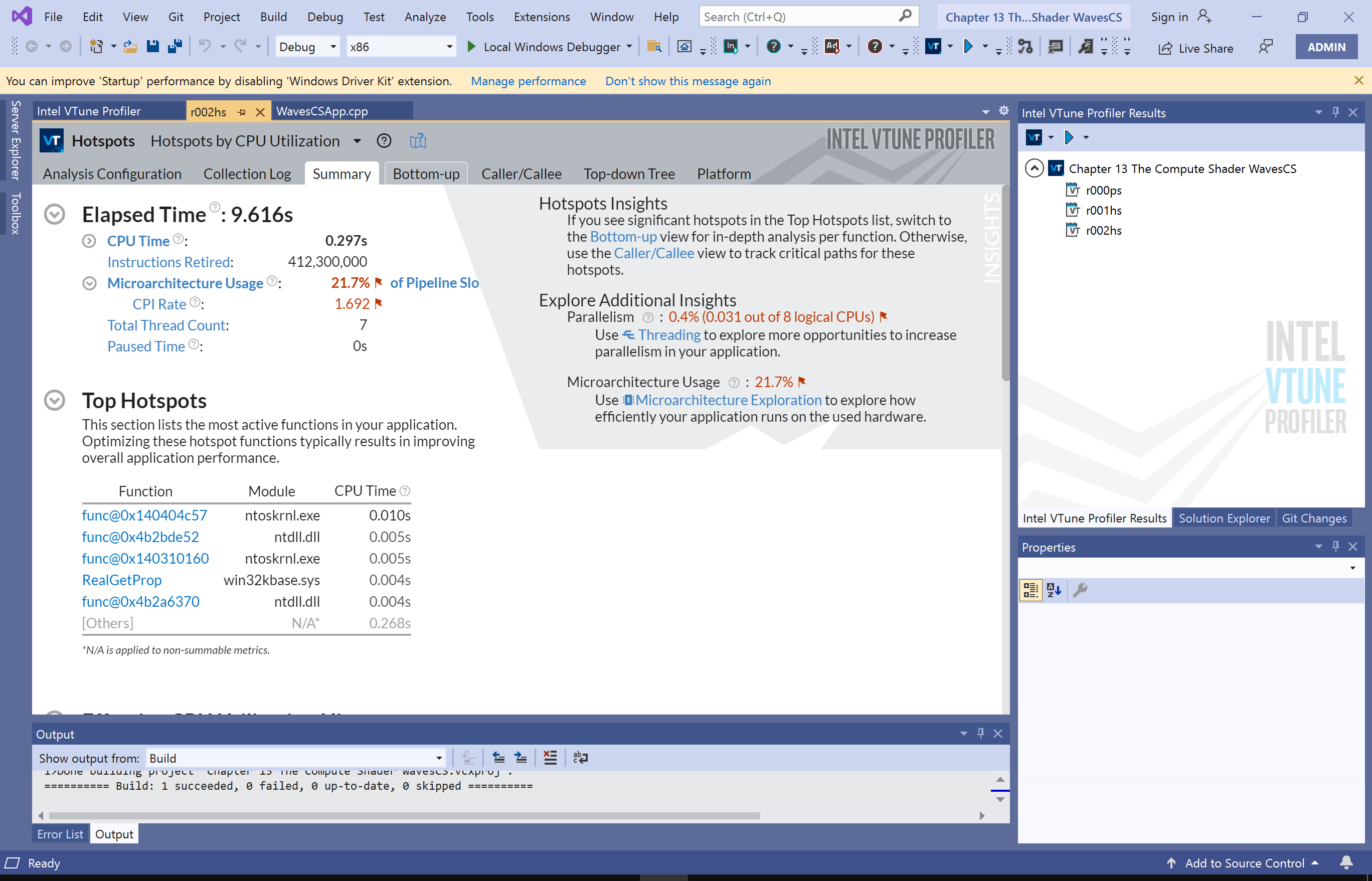Click the Feedback icon beside Live Share
This screenshot has width=1372, height=881.
(1265, 47)
